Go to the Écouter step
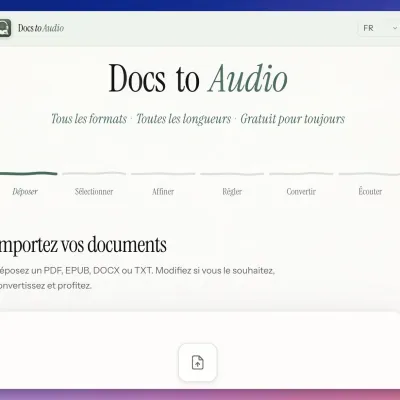The width and height of the screenshot is (400, 400). (x=370, y=191)
